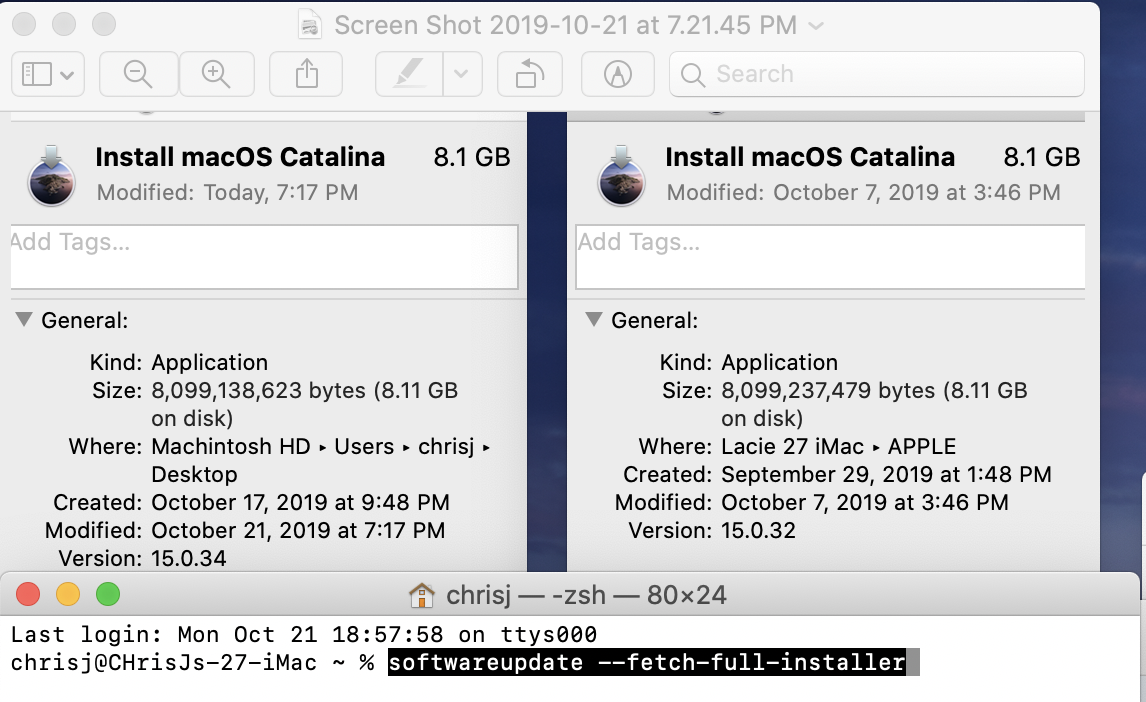Click the highlighted softwareupdate command text
The height and width of the screenshot is (702, 1146).
(646, 662)
